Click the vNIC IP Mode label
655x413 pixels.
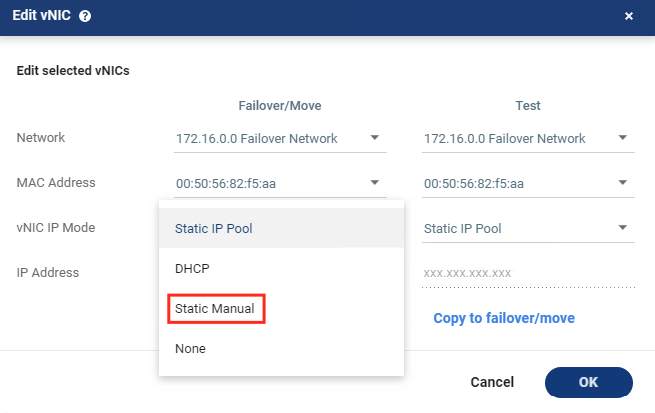coord(56,228)
